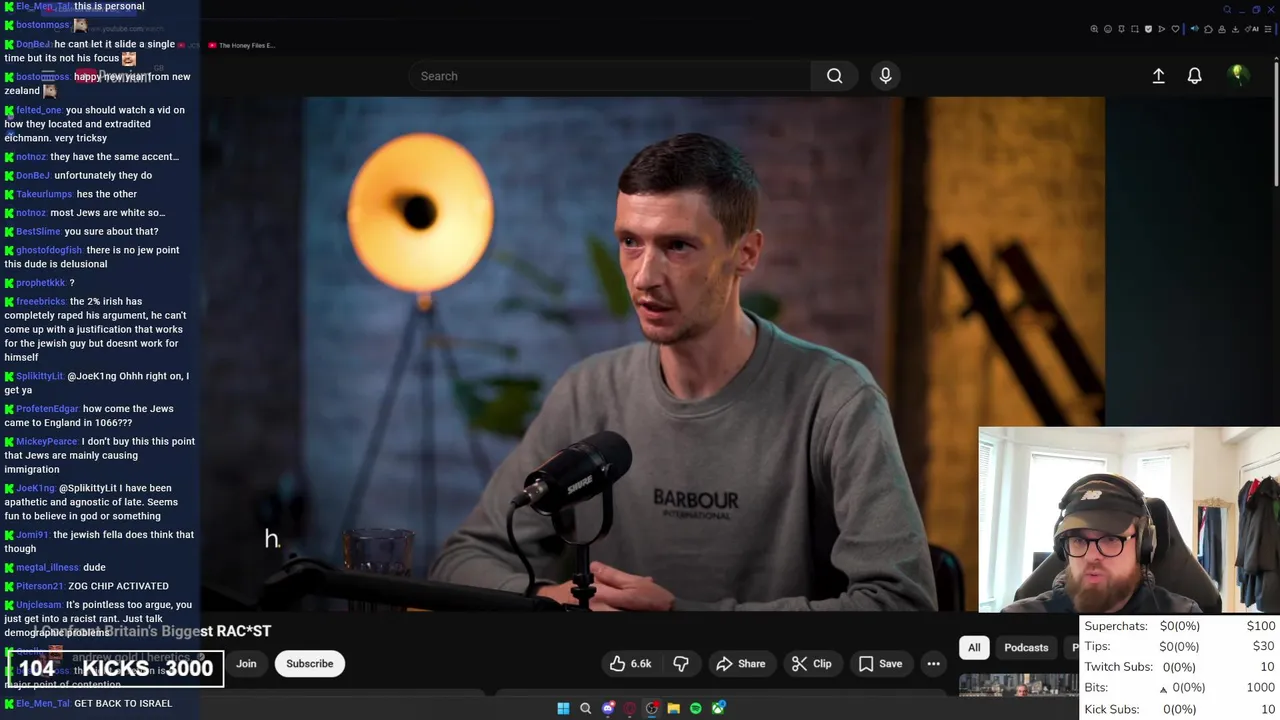This screenshot has width=1280, height=720.
Task: Click chat username freebricks
Action: tap(41, 301)
